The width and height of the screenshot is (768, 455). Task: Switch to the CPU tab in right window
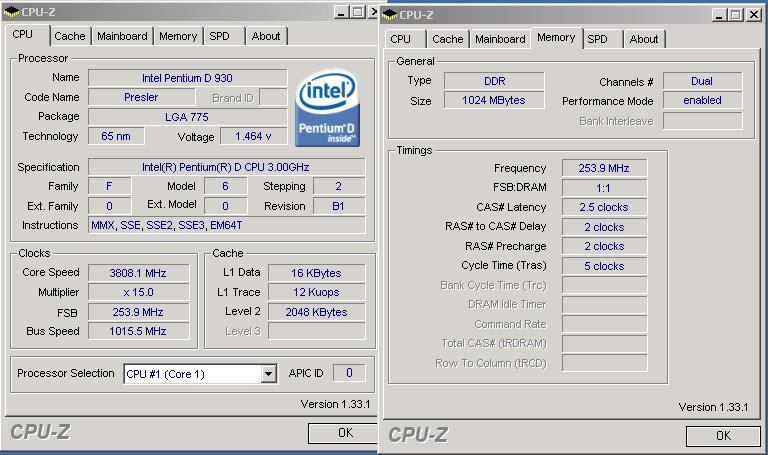click(400, 39)
